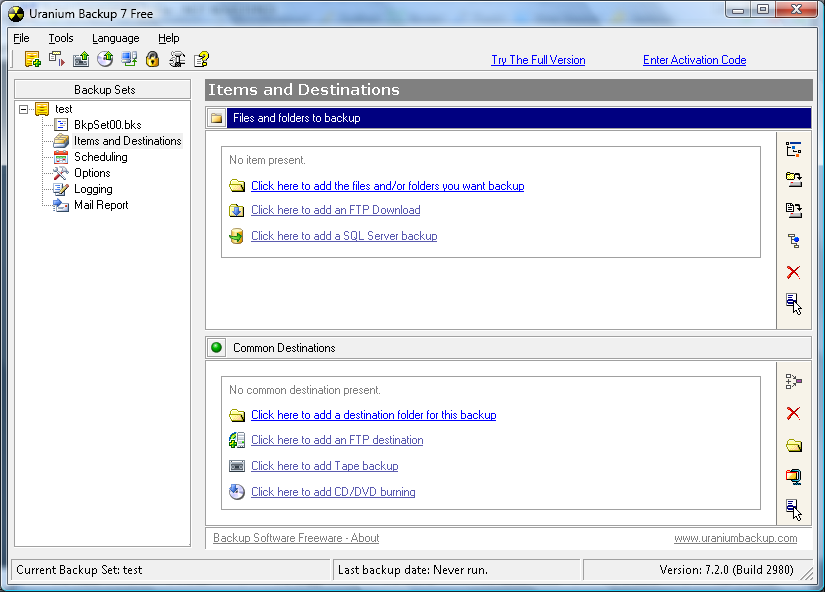Select Mail Report in the Backup Sets tree
This screenshot has width=825, height=592.
click(x=101, y=205)
